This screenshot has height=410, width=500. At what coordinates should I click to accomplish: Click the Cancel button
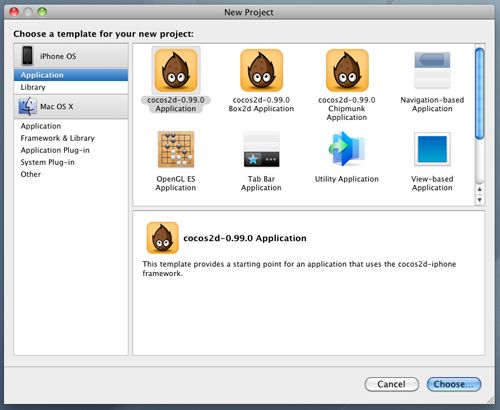point(391,384)
